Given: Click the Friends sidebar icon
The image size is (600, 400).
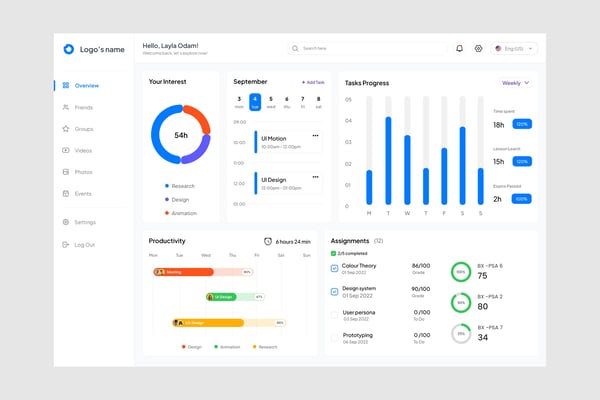Looking at the screenshot, I should 66,107.
